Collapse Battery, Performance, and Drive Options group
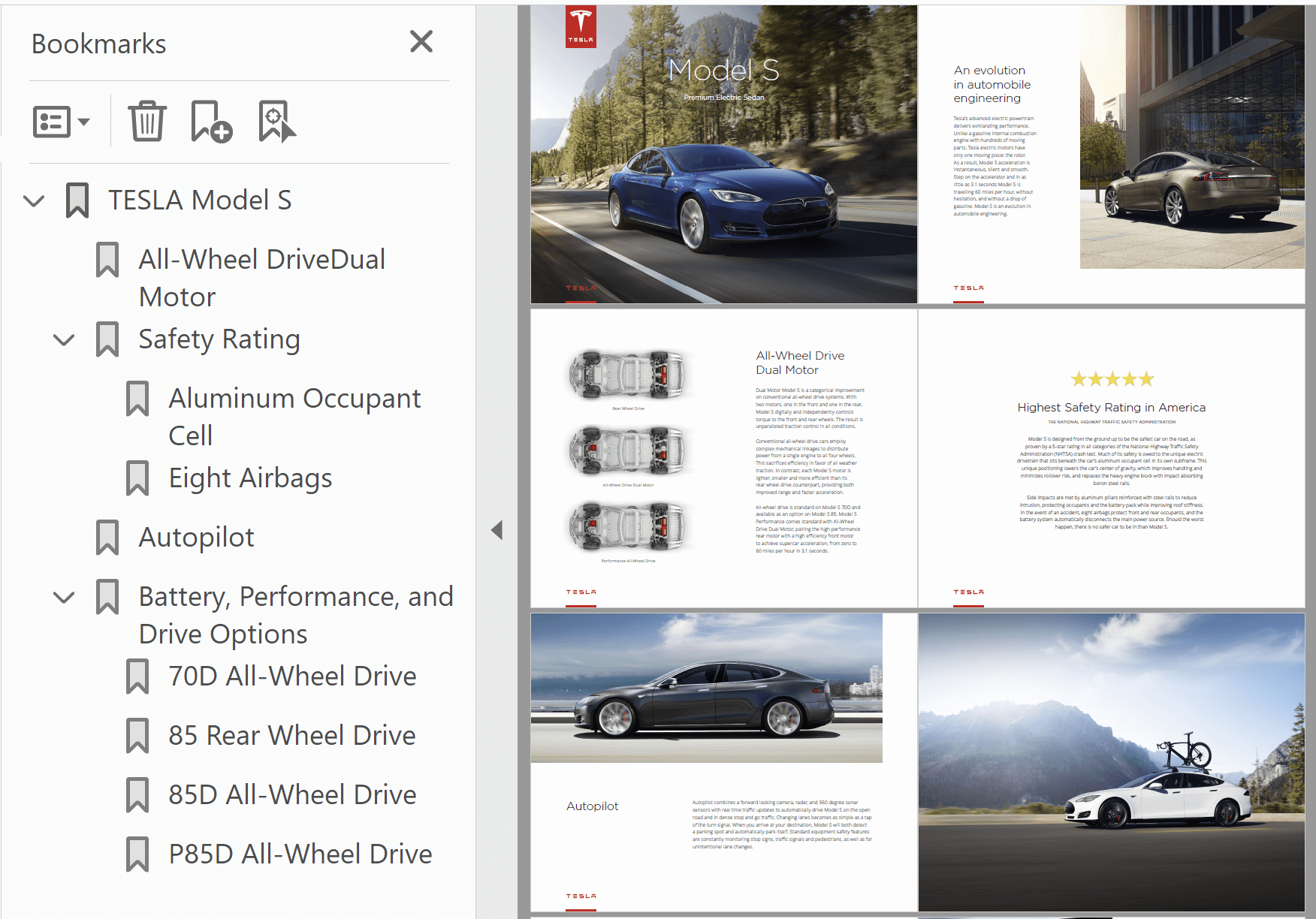The image size is (1316, 919). point(64,598)
